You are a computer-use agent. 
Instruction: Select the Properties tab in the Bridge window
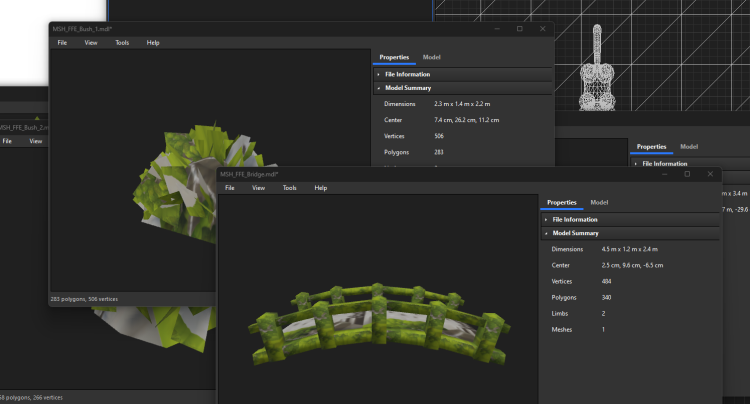(561, 203)
